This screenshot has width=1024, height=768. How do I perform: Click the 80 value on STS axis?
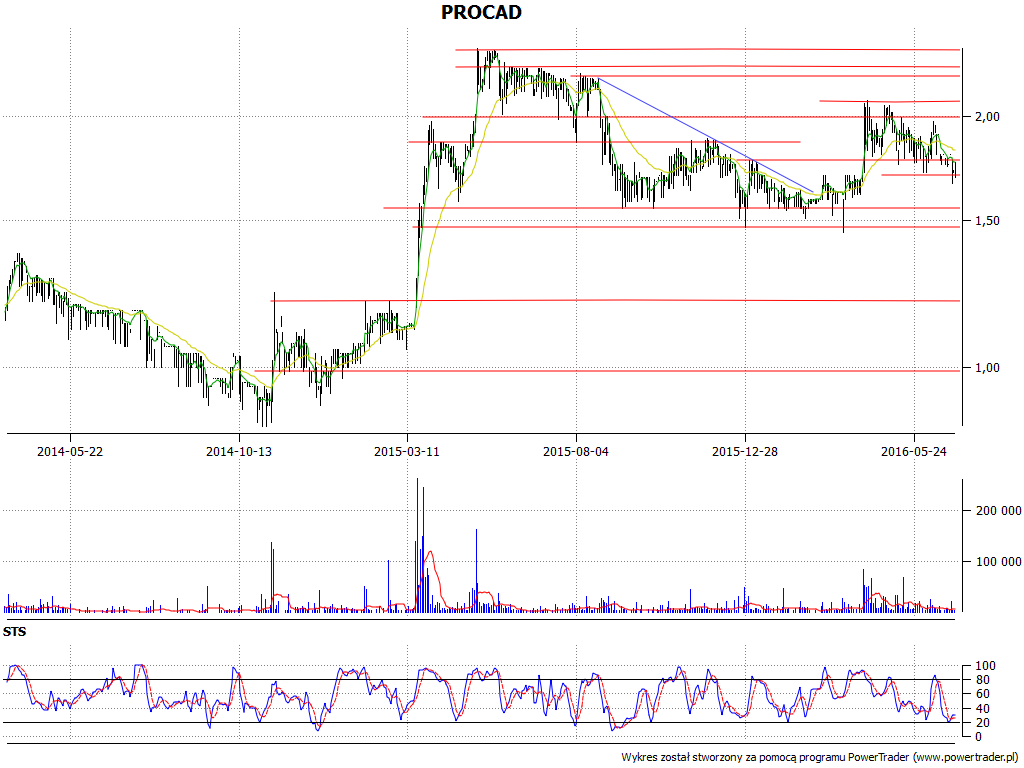click(x=982, y=680)
